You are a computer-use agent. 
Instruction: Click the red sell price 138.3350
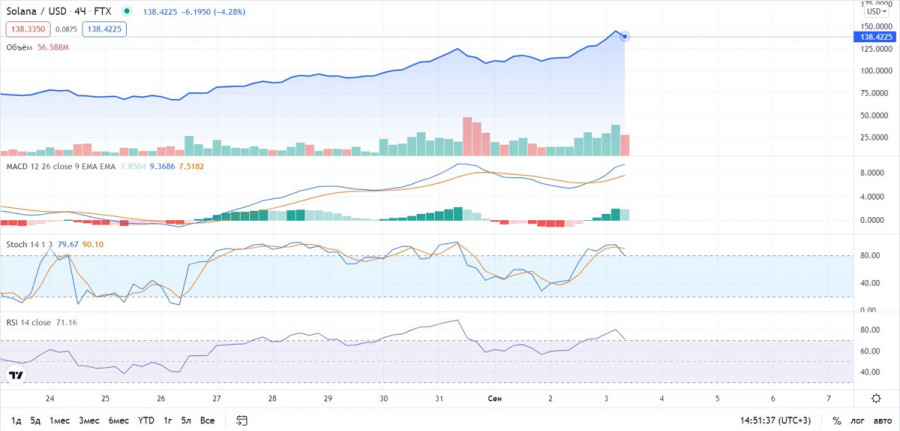28,29
